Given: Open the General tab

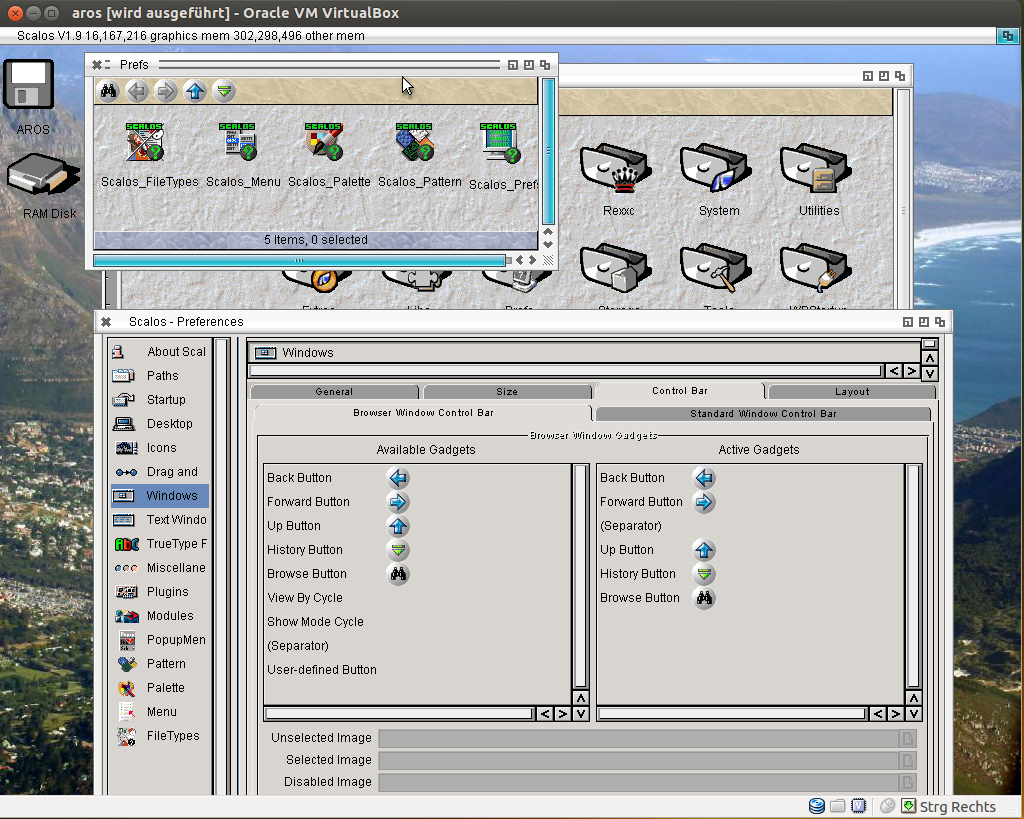Looking at the screenshot, I should pyautogui.click(x=334, y=392).
